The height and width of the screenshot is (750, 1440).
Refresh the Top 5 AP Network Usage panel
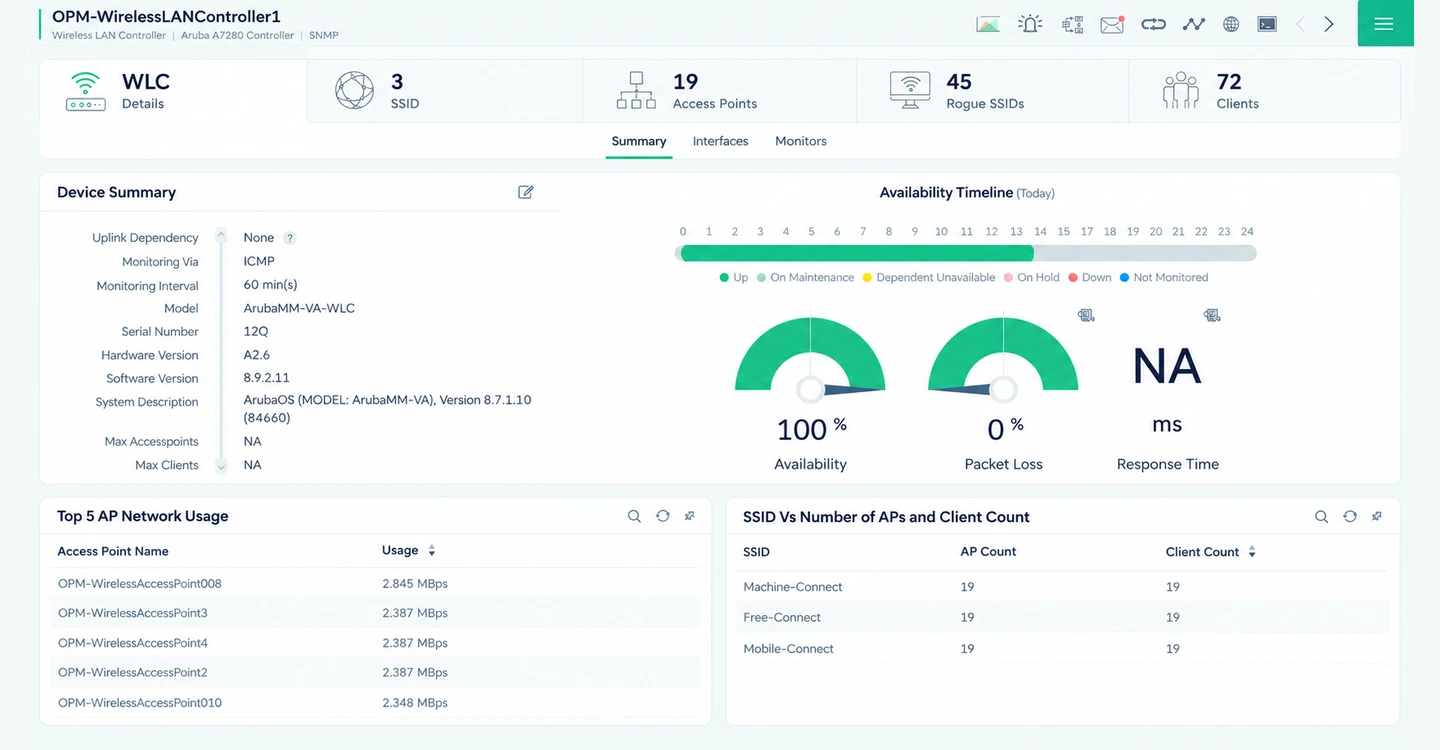(662, 516)
